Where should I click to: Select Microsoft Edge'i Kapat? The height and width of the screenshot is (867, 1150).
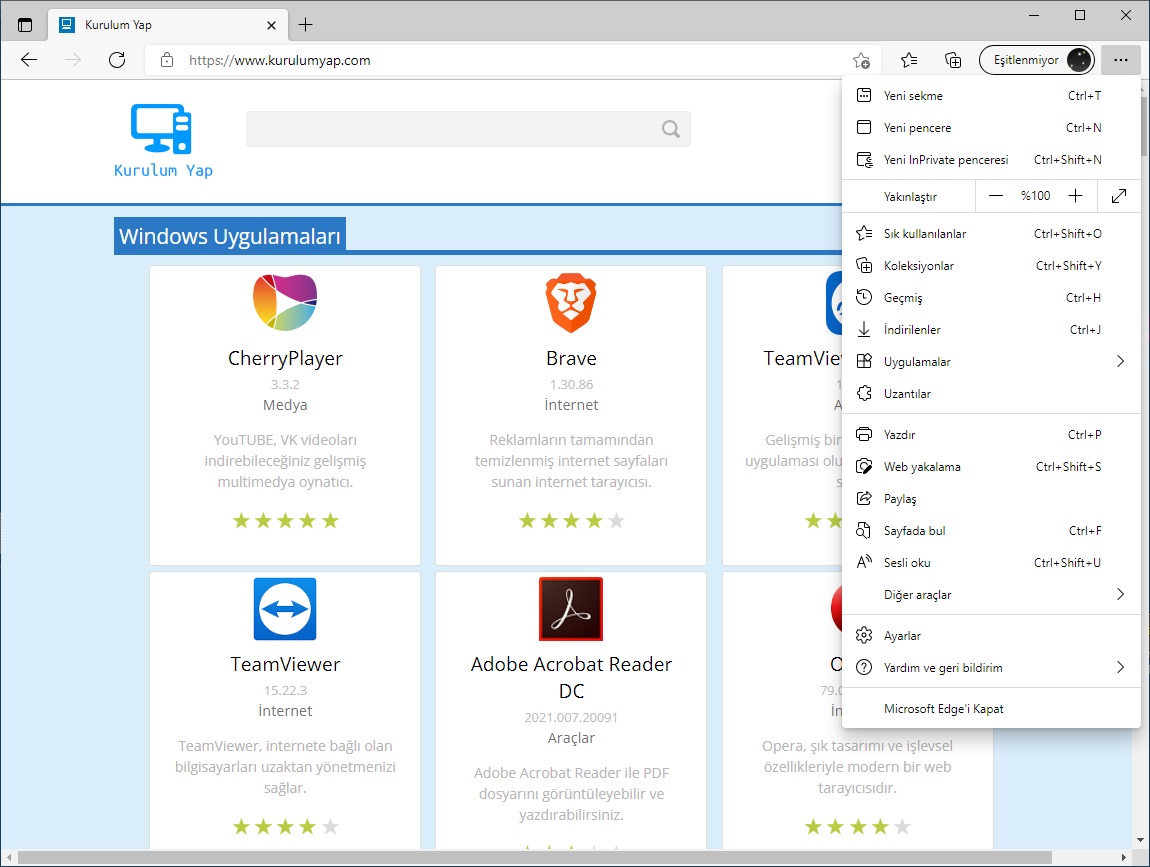pos(991,709)
